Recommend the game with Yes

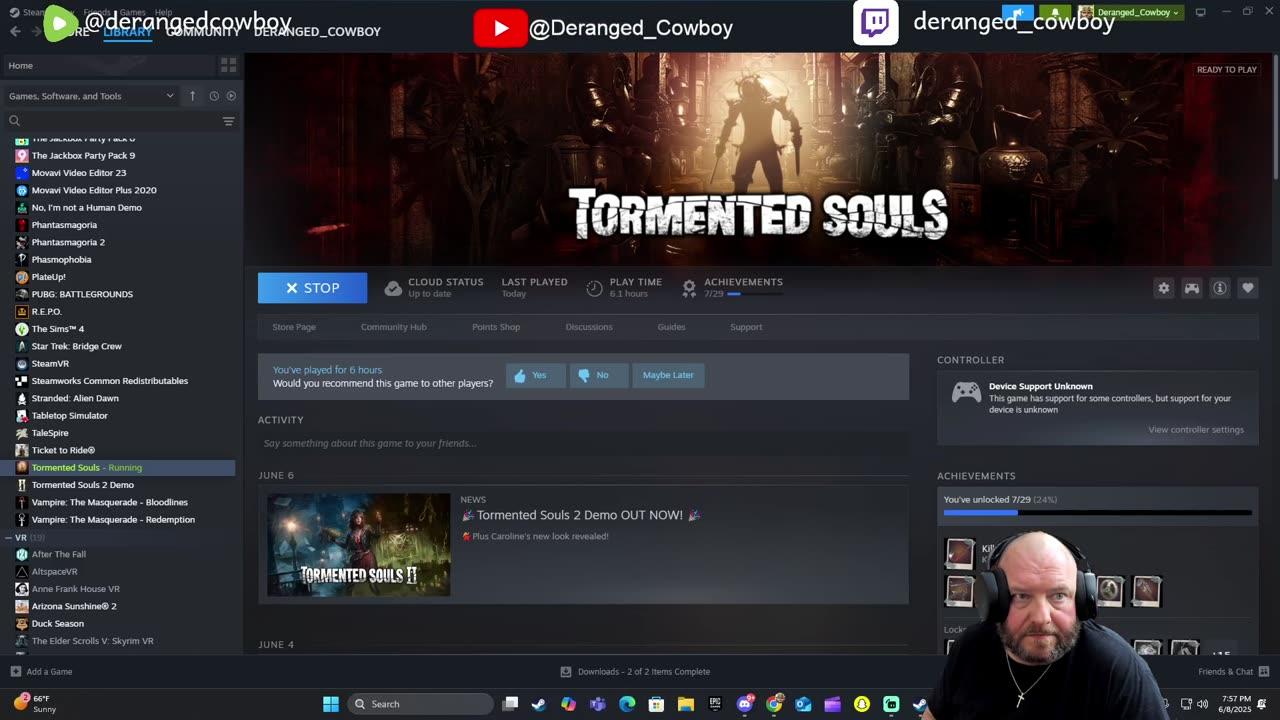[x=535, y=375]
